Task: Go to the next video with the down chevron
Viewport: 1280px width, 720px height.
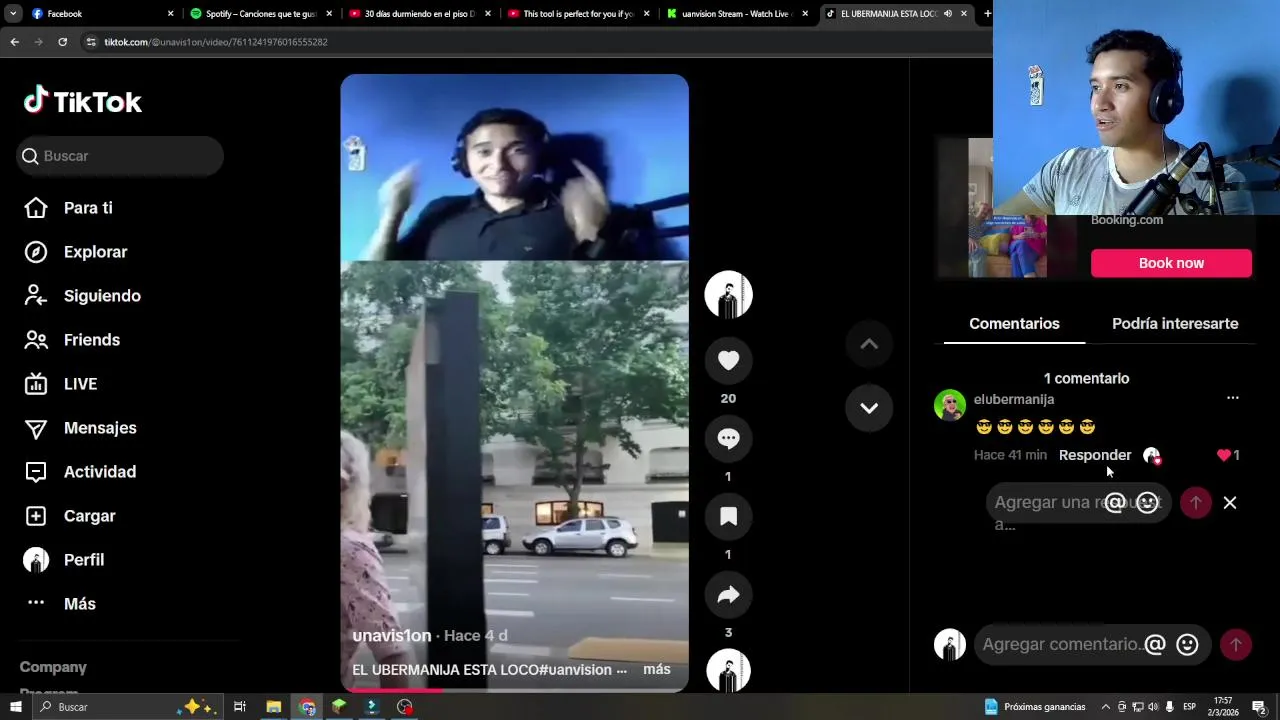Action: 869,408
